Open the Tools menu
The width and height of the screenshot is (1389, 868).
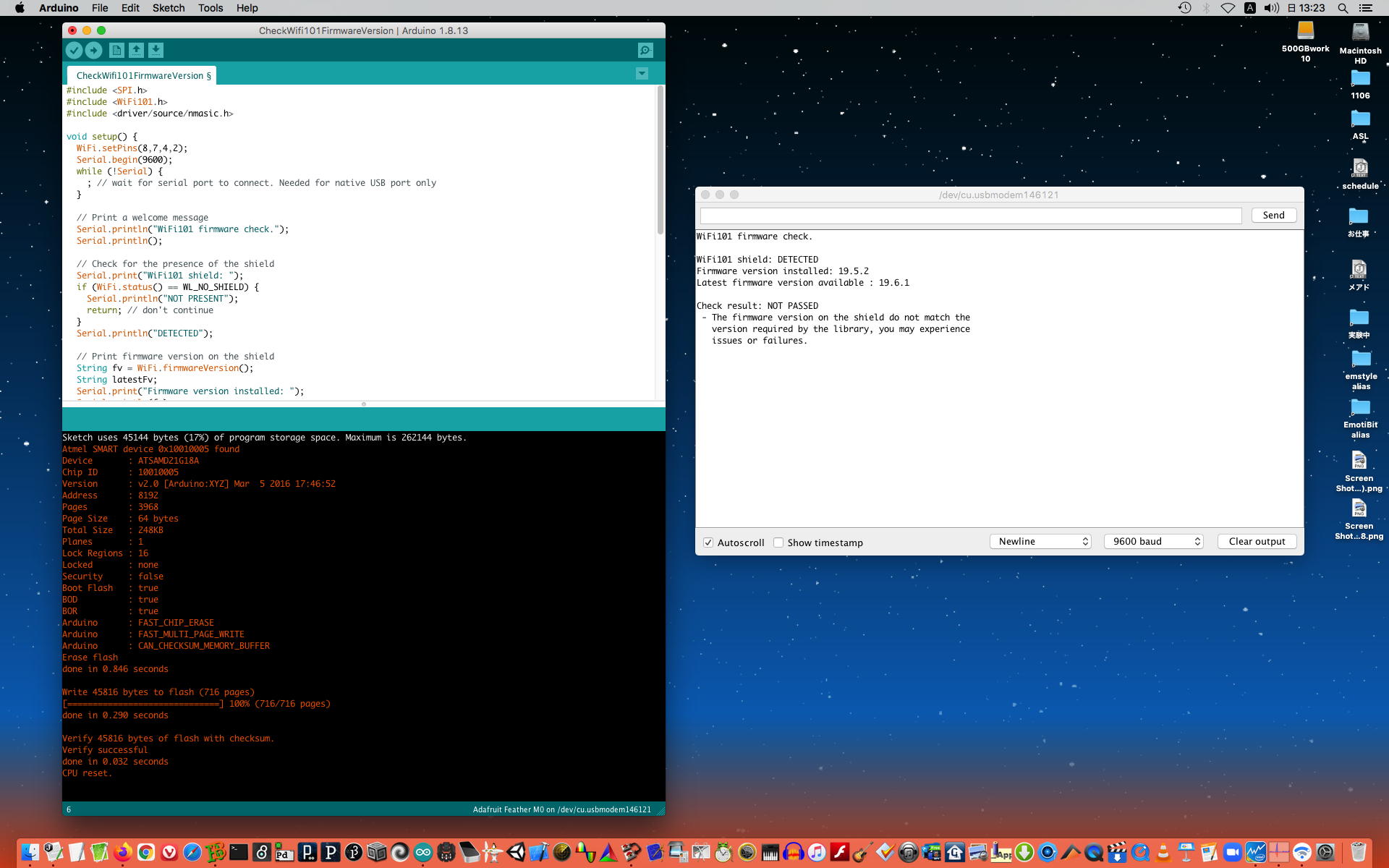click(x=210, y=8)
